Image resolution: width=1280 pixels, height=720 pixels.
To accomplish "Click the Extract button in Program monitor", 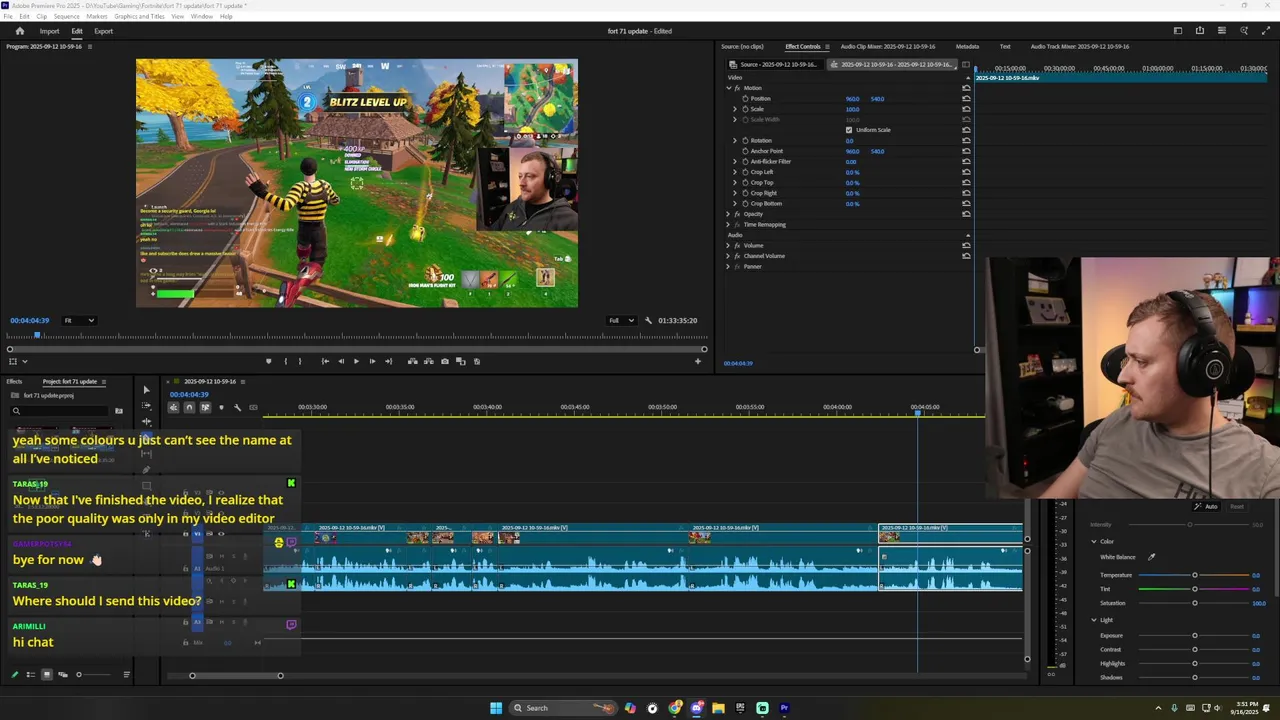I will [428, 361].
